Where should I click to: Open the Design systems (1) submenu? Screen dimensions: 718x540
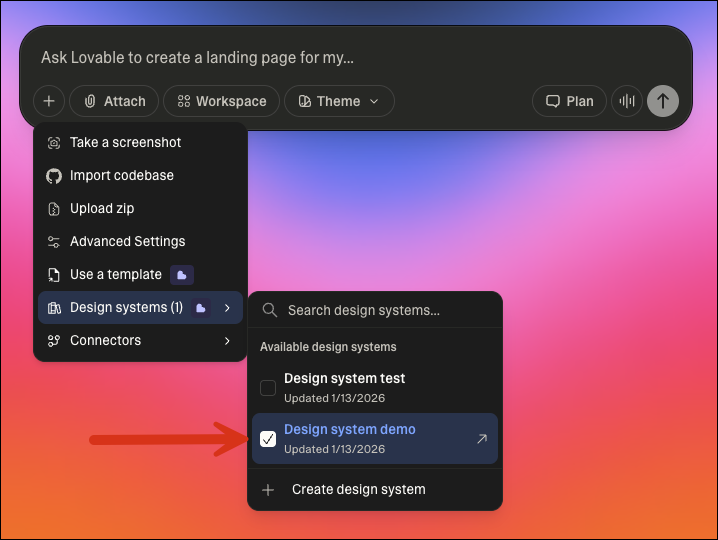click(140, 307)
